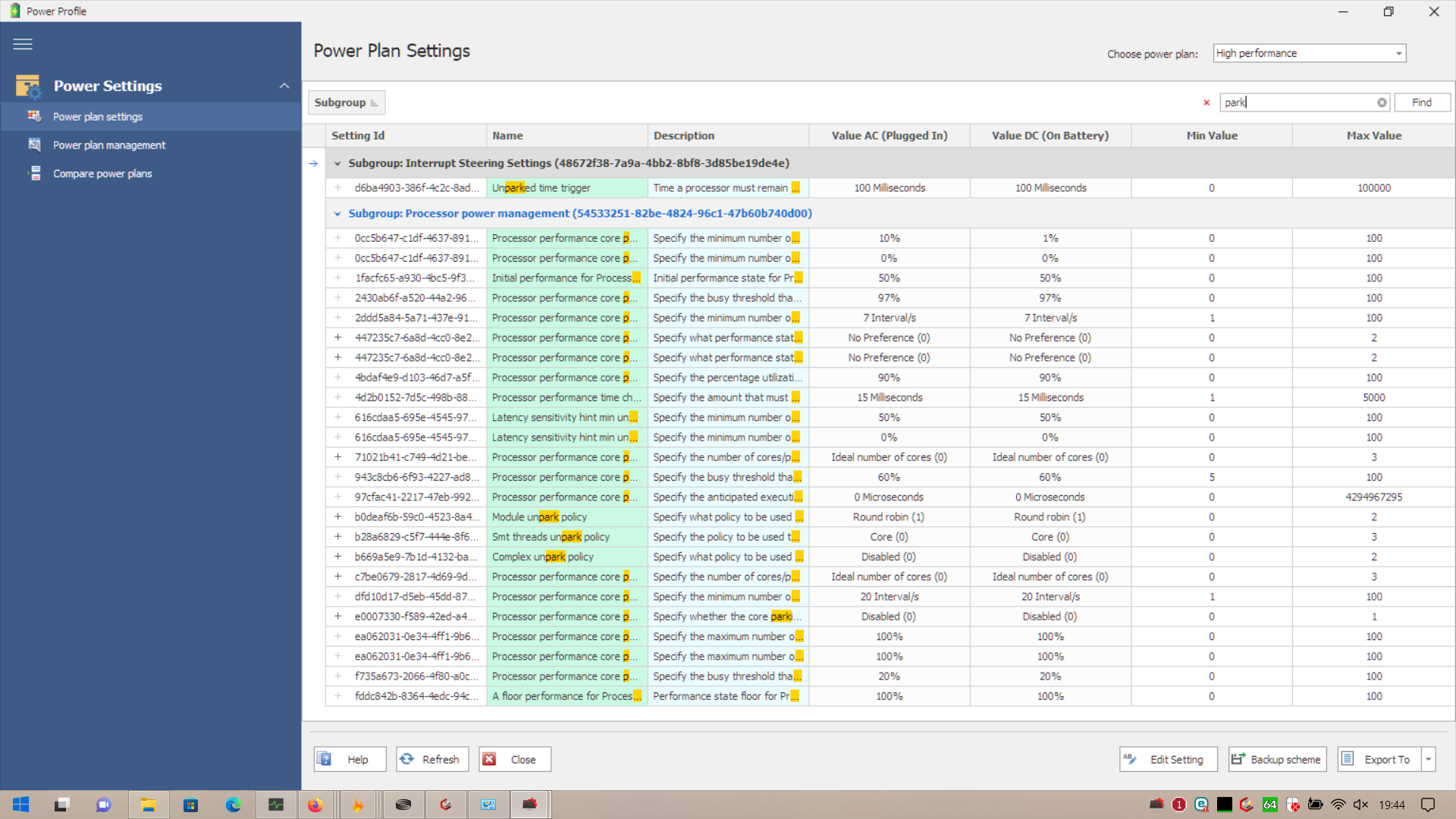The image size is (1456, 819).
Task: Open Task View on the taskbar
Action: click(62, 805)
